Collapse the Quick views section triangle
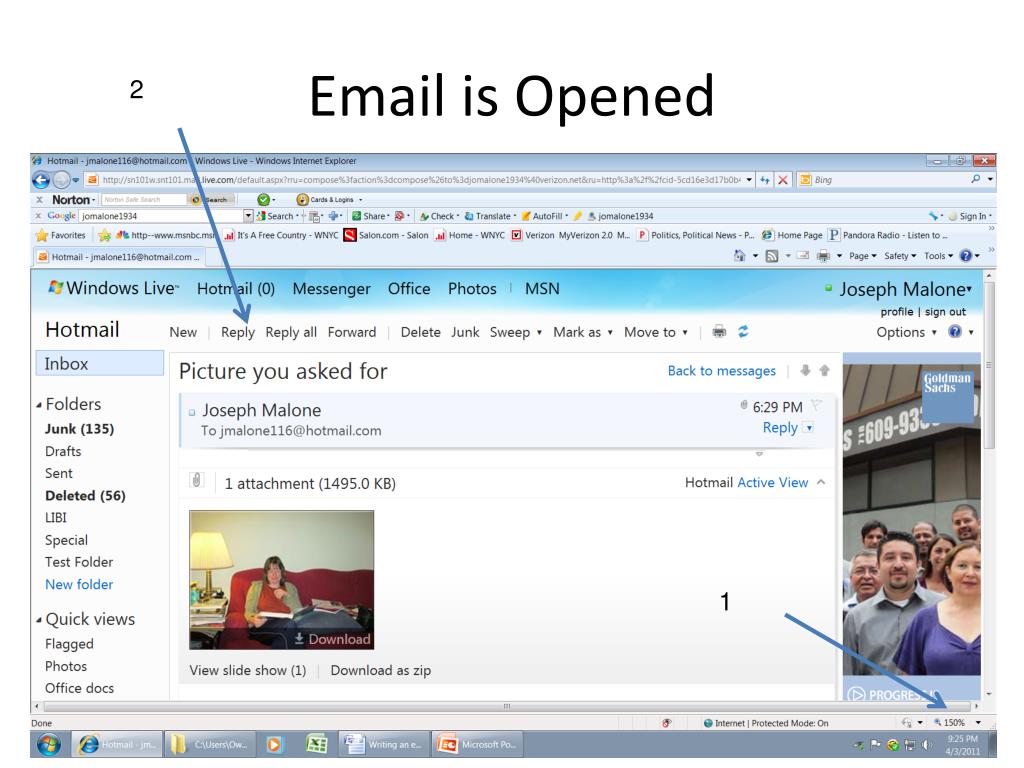This screenshot has width=1024, height=768. 39,620
